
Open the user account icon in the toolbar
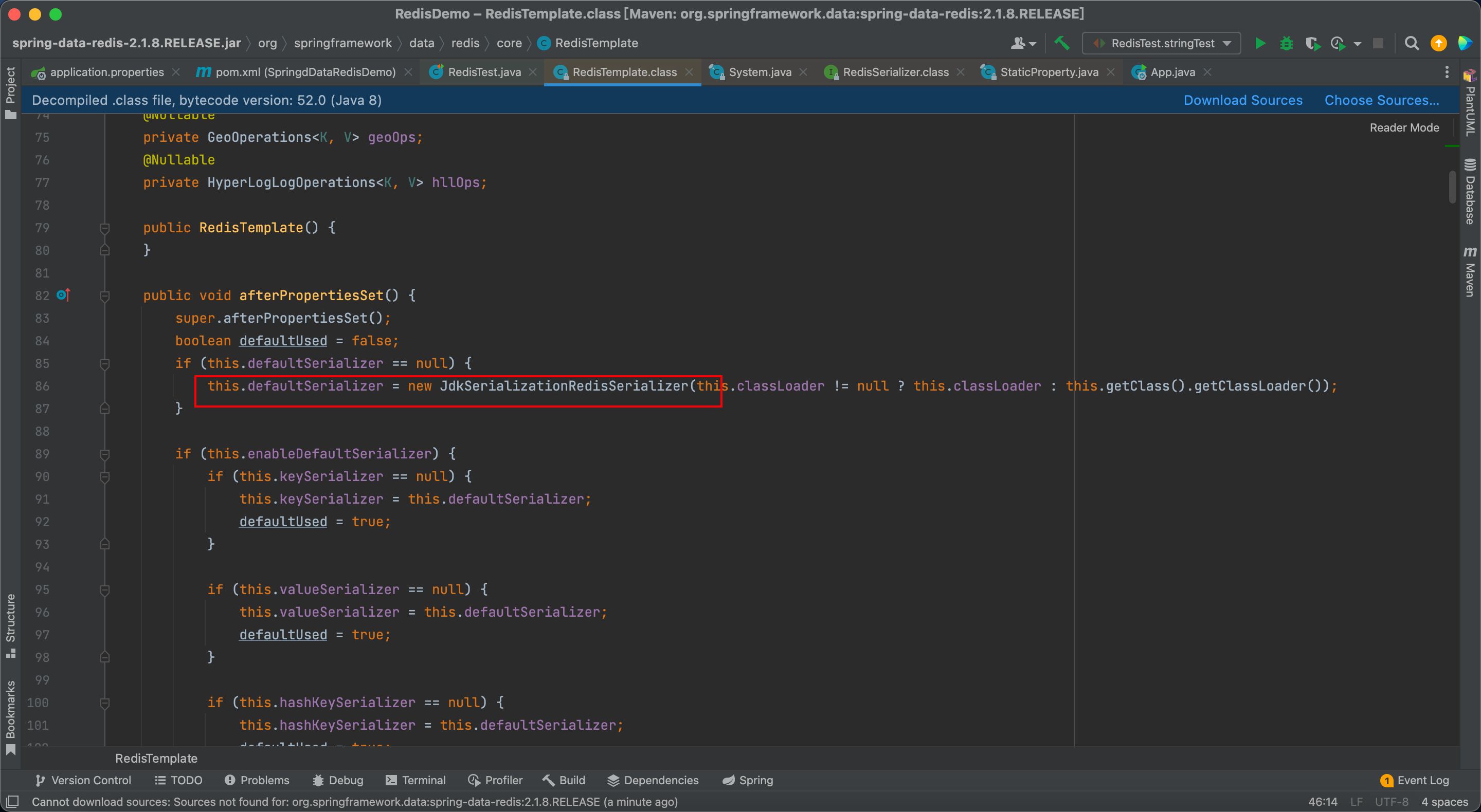point(1023,44)
